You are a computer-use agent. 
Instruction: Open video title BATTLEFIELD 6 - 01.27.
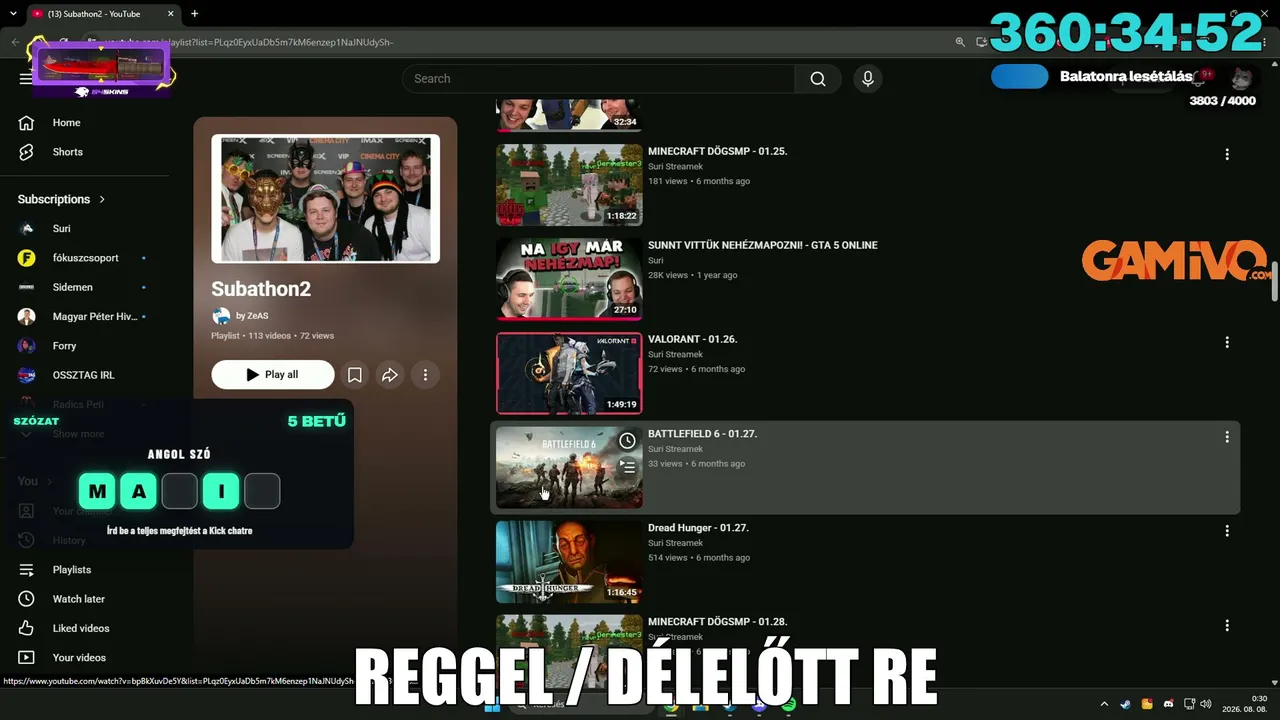702,434
